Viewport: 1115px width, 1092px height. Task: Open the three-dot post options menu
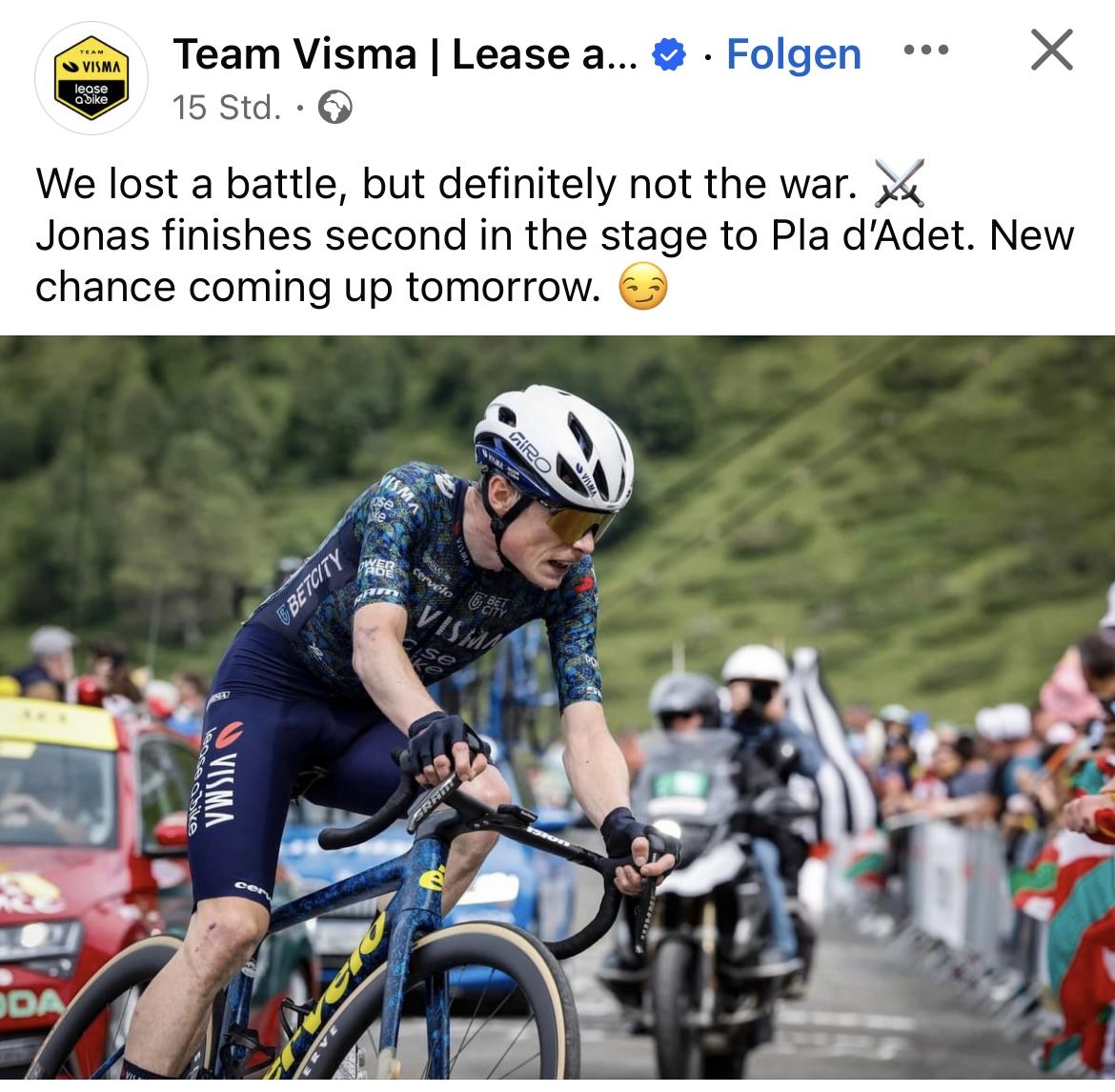[926, 50]
